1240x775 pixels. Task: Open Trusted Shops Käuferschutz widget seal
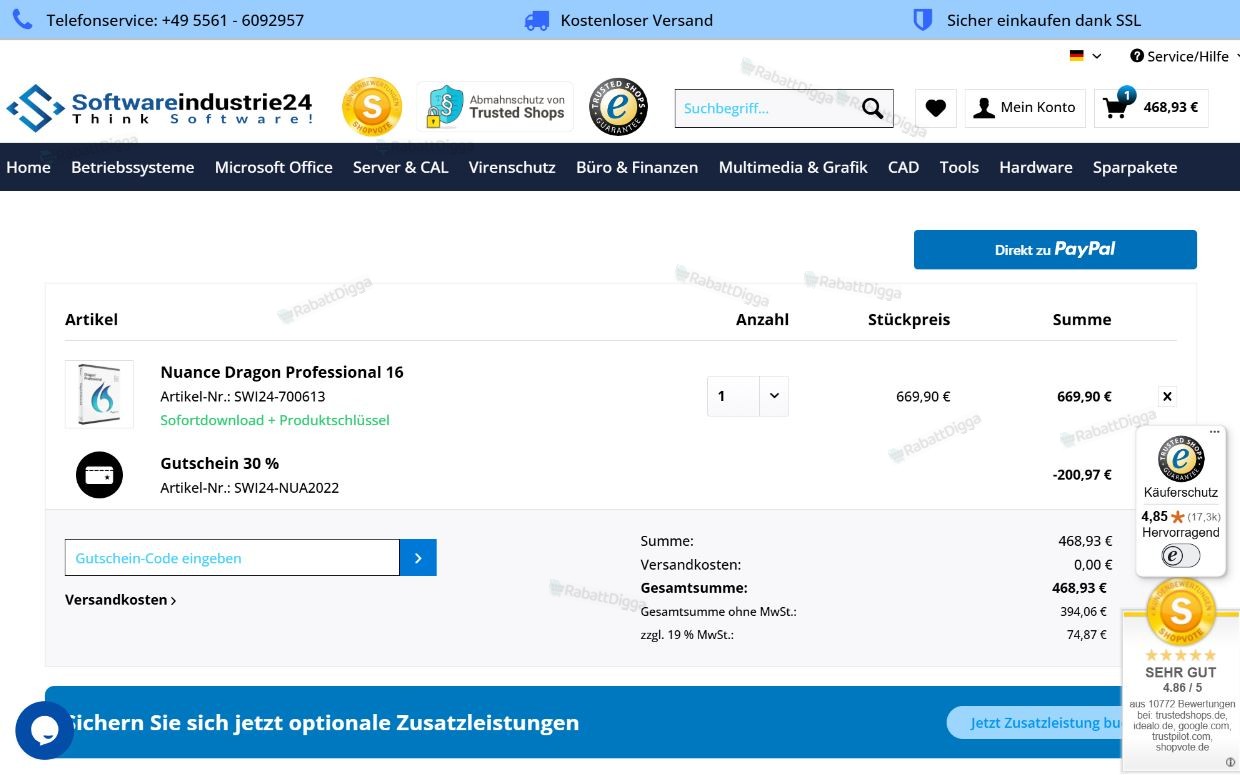tap(1181, 460)
